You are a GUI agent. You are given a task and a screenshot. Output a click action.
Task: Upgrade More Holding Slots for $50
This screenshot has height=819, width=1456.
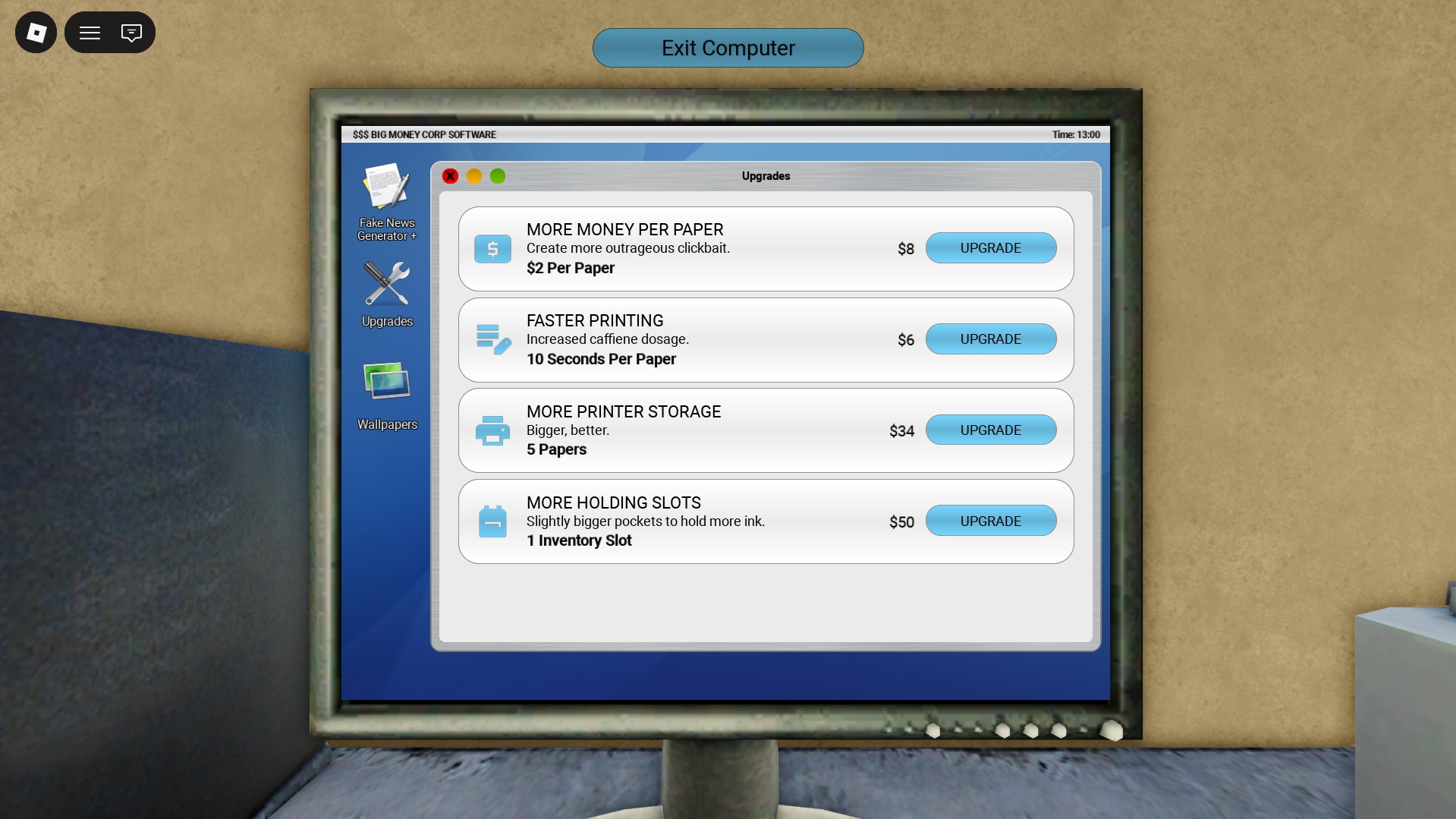point(990,521)
